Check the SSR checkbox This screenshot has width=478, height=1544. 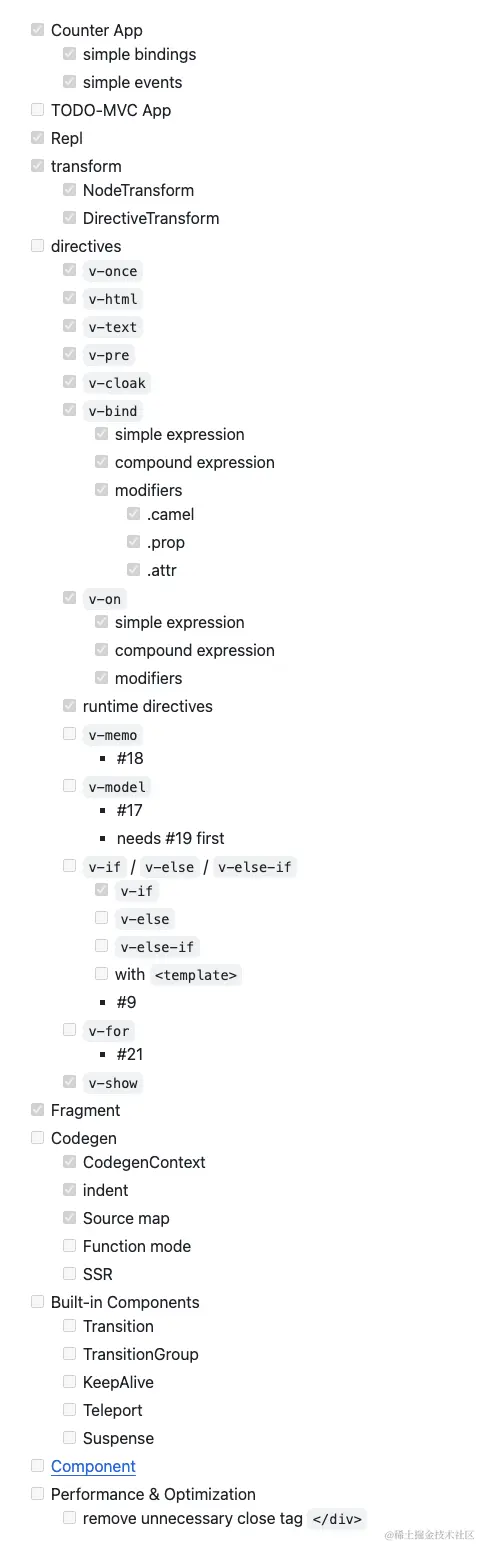(69, 1273)
